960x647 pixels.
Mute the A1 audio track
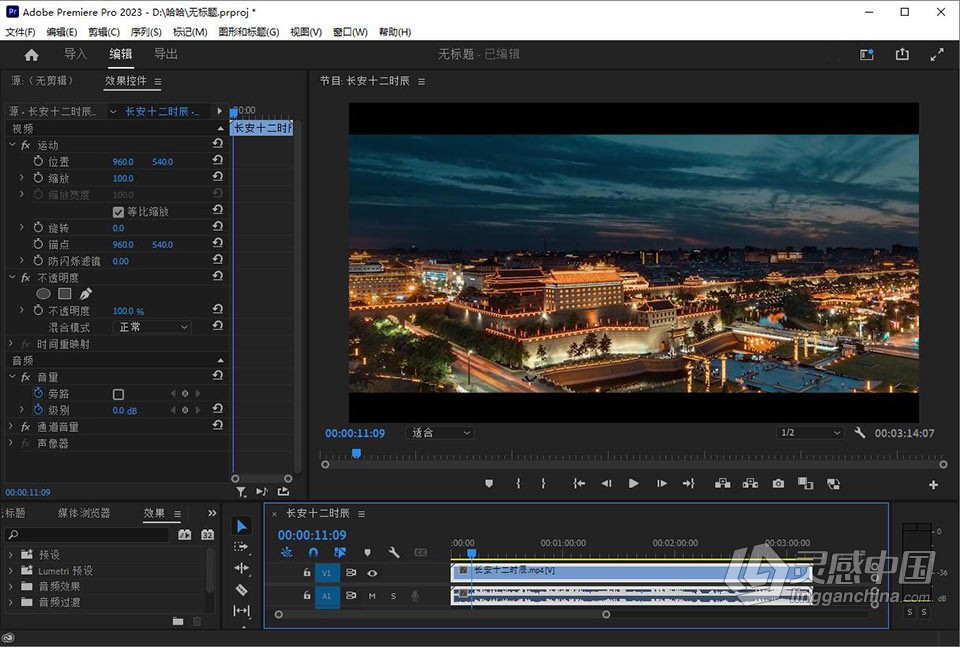[x=372, y=595]
